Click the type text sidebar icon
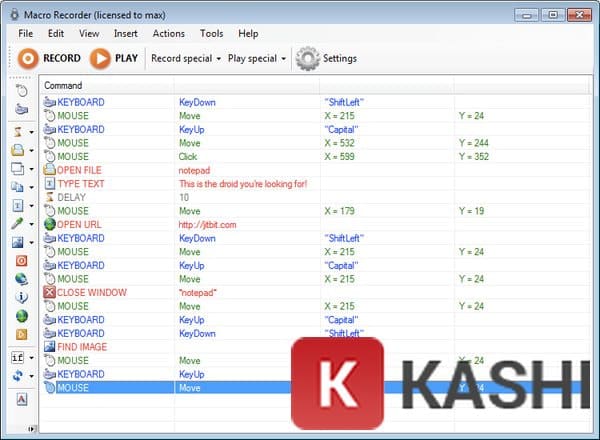The width and height of the screenshot is (600, 440). pos(18,205)
